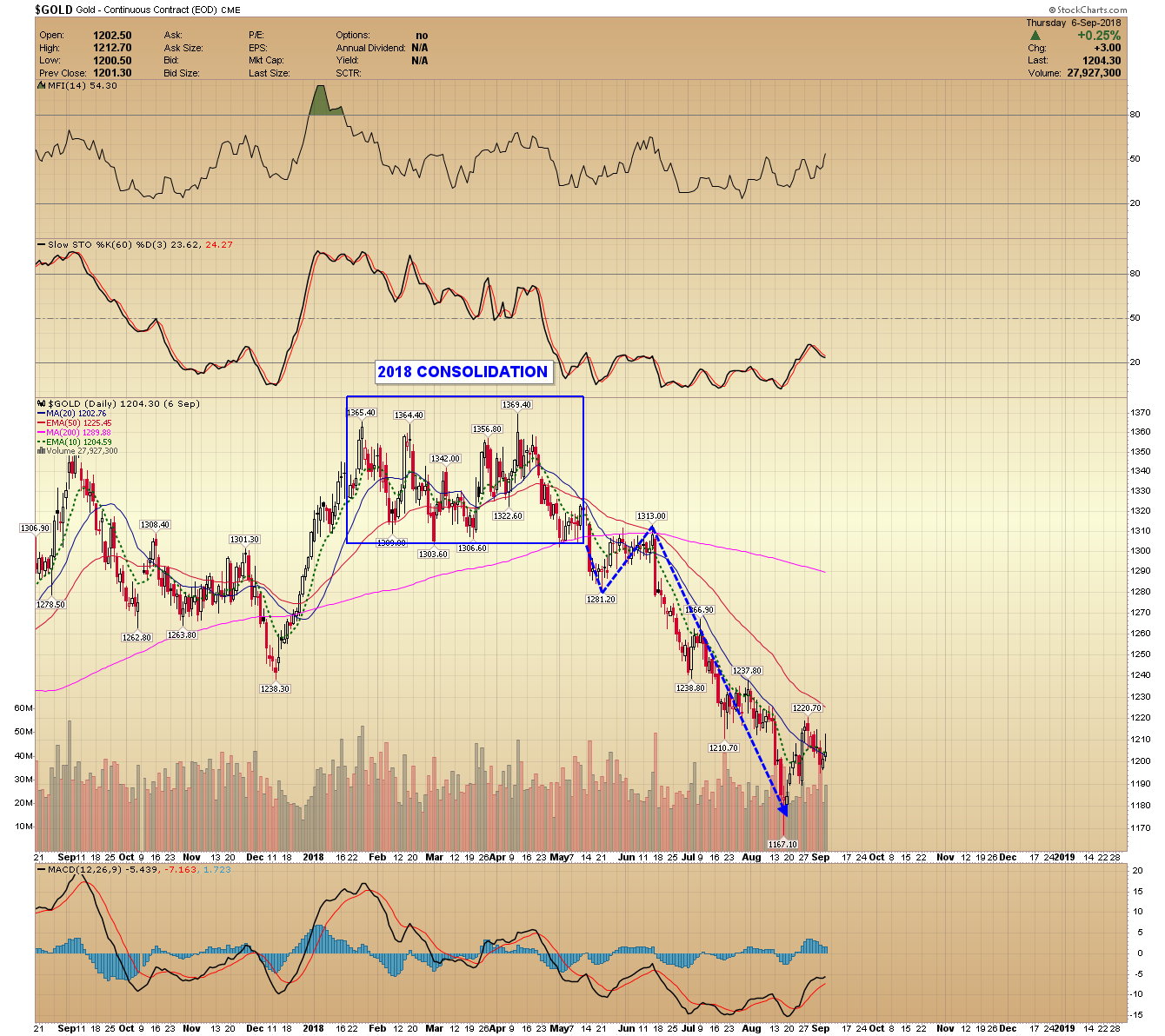
Task: Click the Prev Close value 1201.30
Action: 112,73
